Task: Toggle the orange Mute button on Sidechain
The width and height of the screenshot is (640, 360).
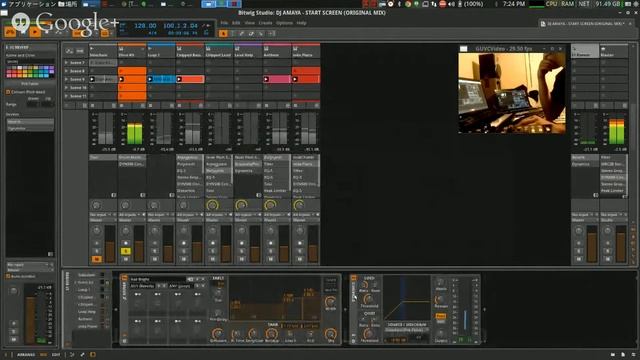Action: point(97,259)
